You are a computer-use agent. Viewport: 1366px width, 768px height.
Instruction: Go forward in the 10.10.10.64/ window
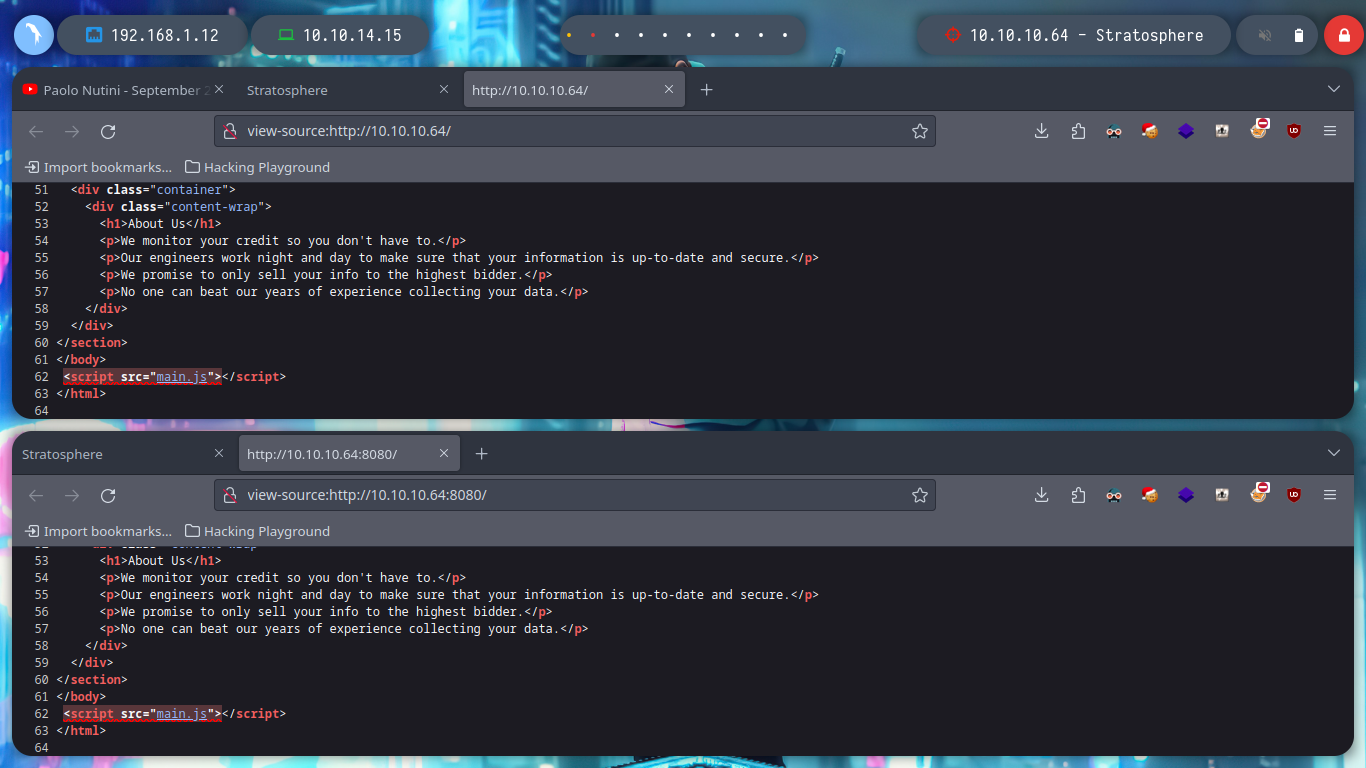coord(72,131)
